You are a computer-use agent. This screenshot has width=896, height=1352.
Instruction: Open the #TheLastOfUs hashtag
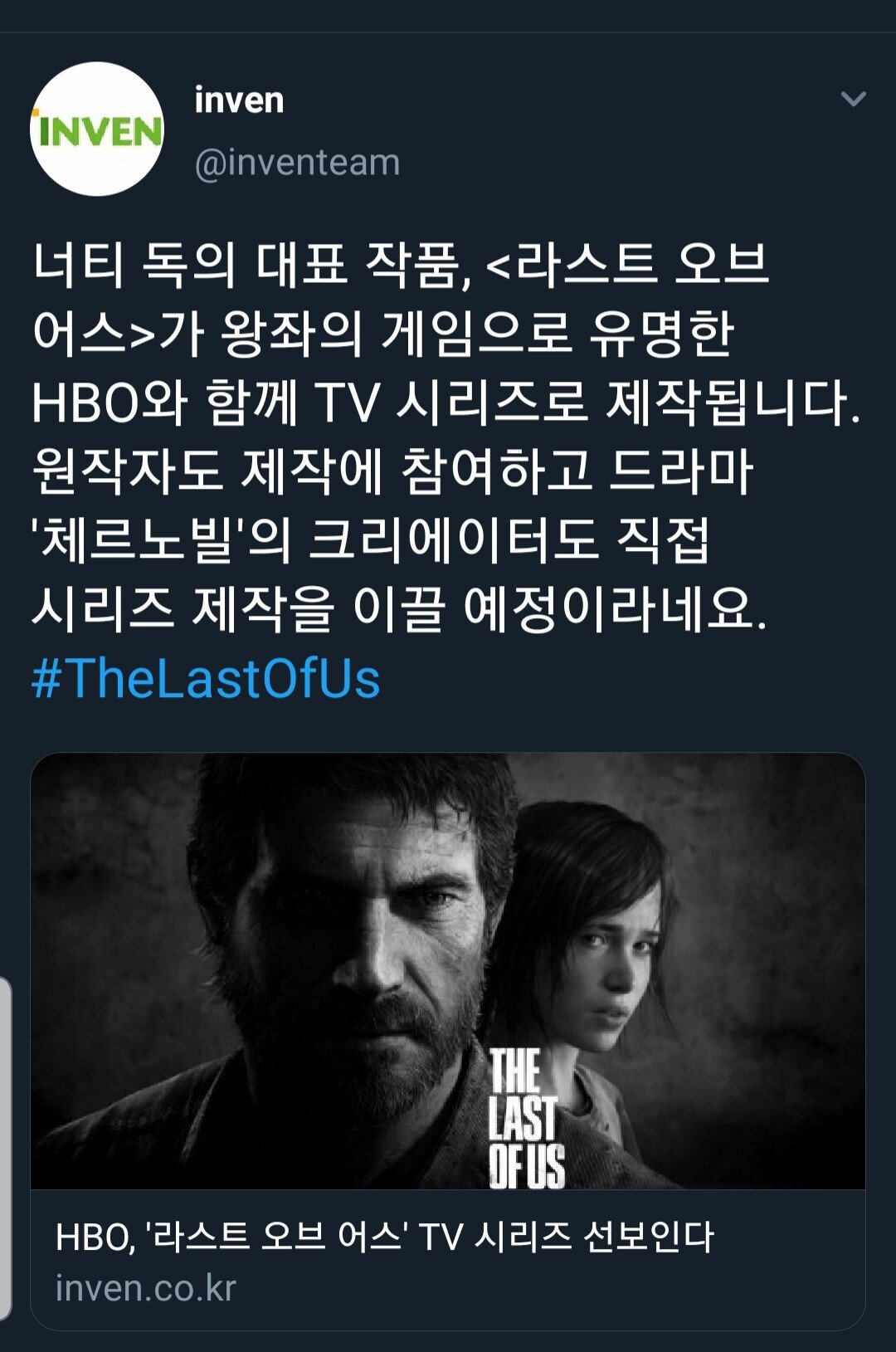[206, 678]
